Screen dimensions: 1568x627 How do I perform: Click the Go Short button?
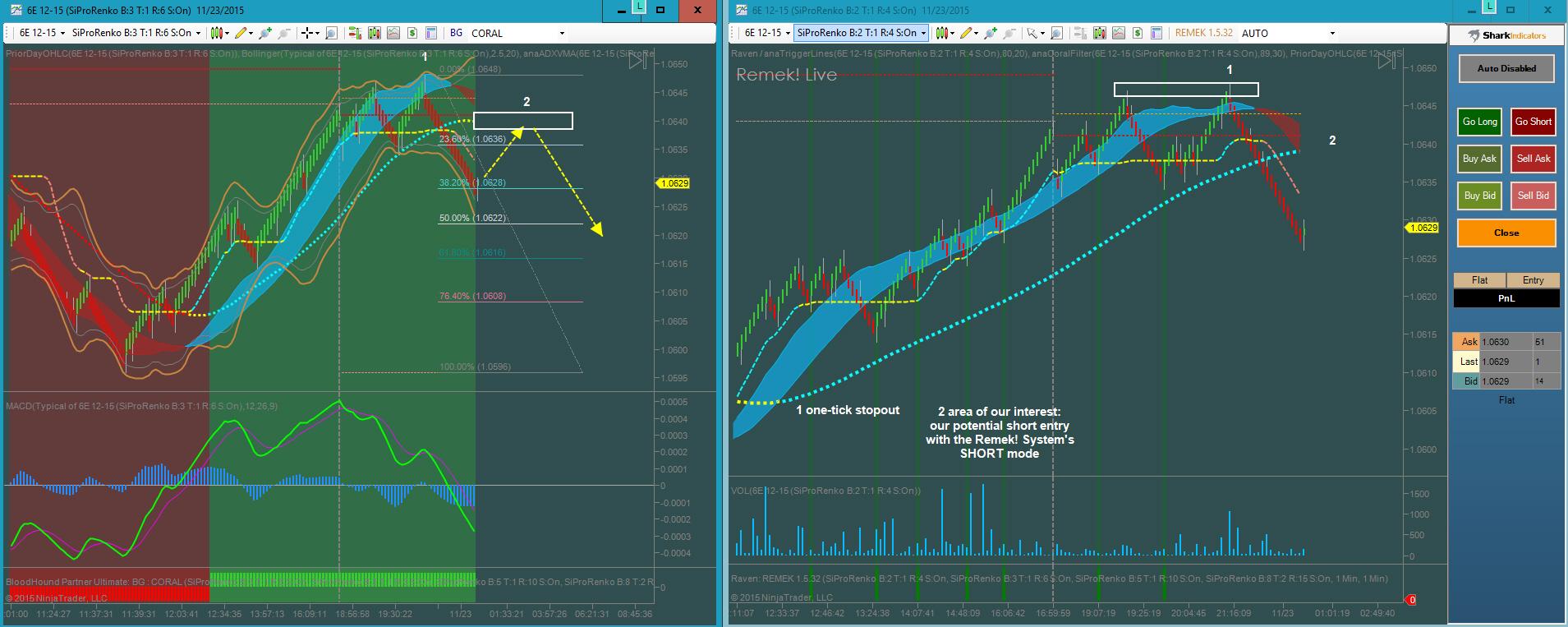1534,122
